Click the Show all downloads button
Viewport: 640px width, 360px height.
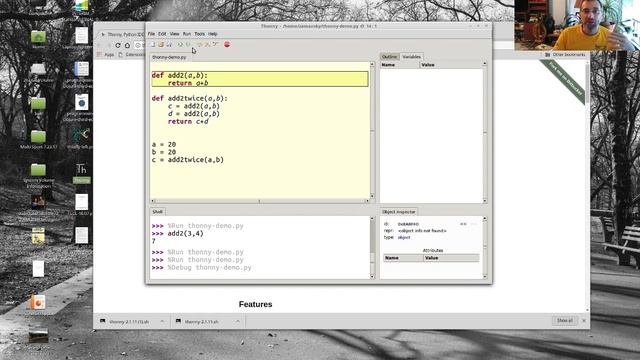click(564, 321)
